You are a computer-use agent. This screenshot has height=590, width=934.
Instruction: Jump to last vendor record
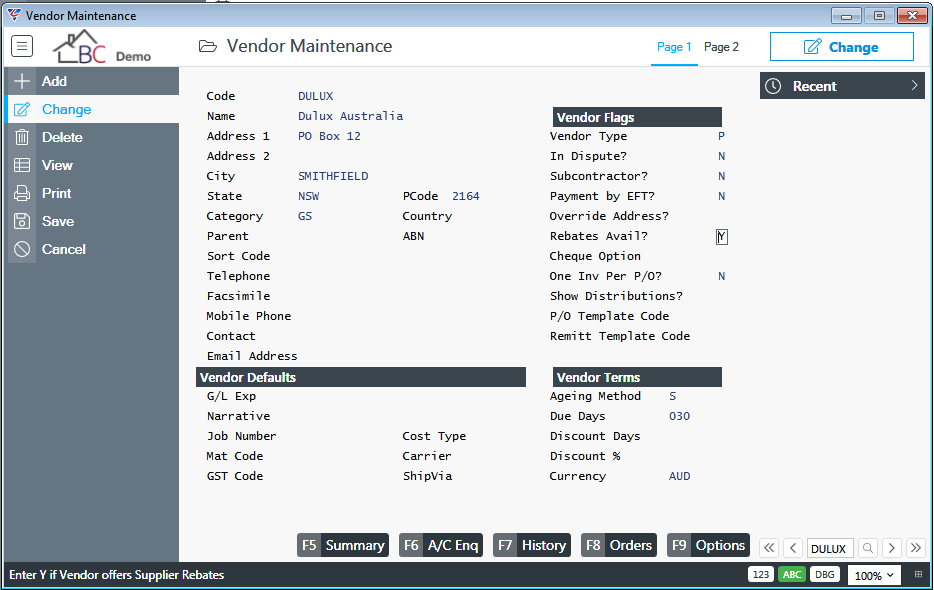tap(916, 548)
